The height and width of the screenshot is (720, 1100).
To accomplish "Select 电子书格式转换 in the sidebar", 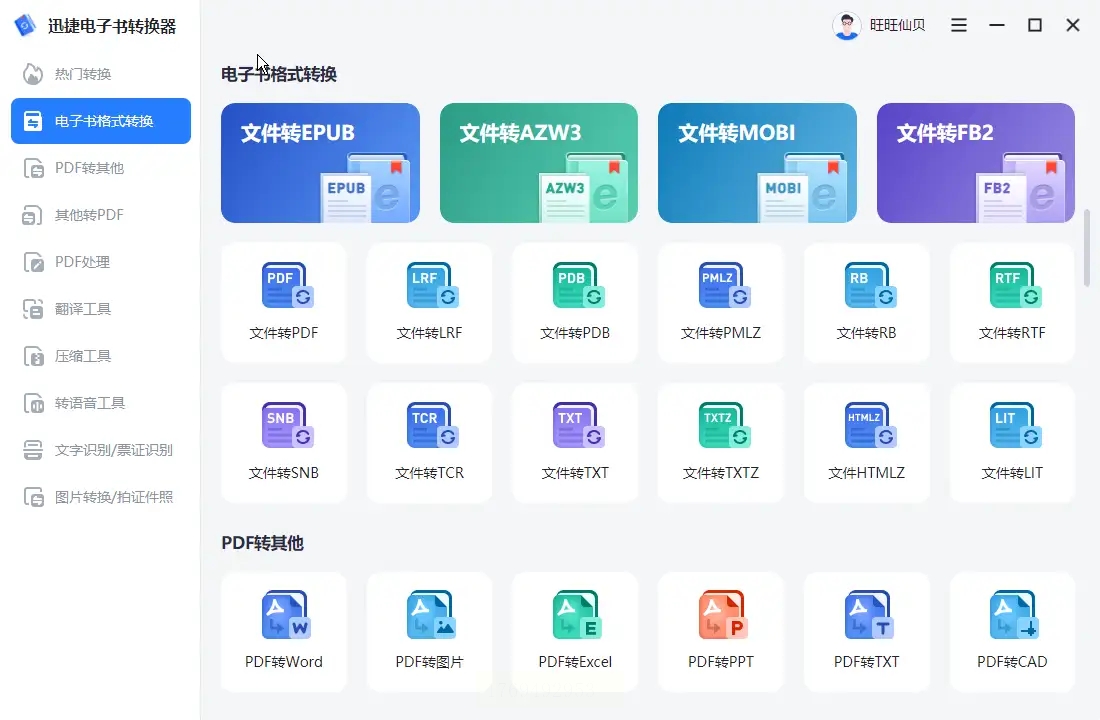I will point(101,121).
